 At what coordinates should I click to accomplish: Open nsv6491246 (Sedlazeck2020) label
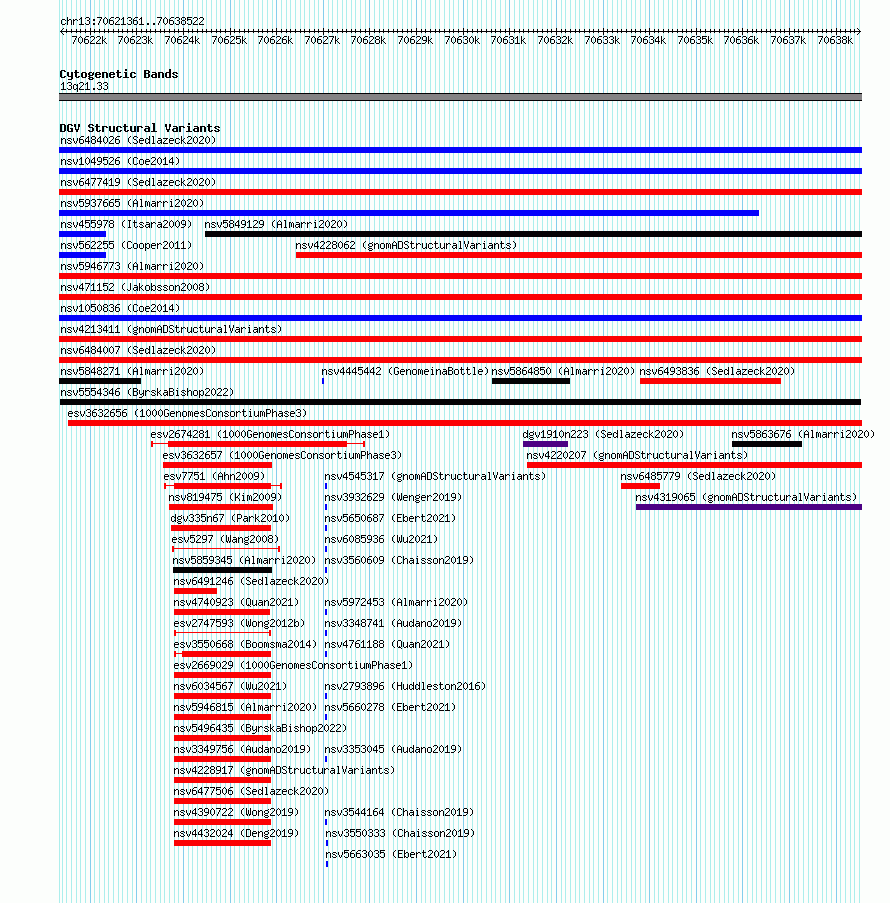coord(251,582)
